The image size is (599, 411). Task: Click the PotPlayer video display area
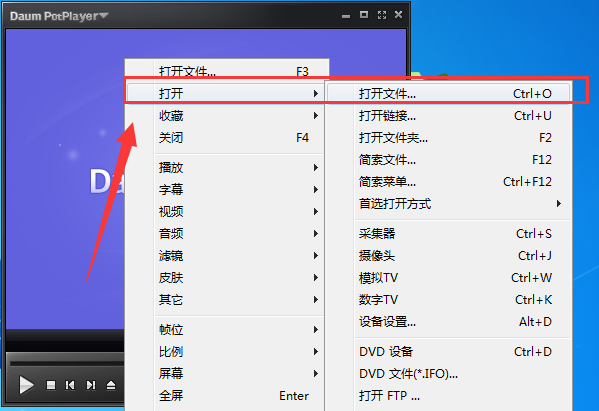pos(65,180)
